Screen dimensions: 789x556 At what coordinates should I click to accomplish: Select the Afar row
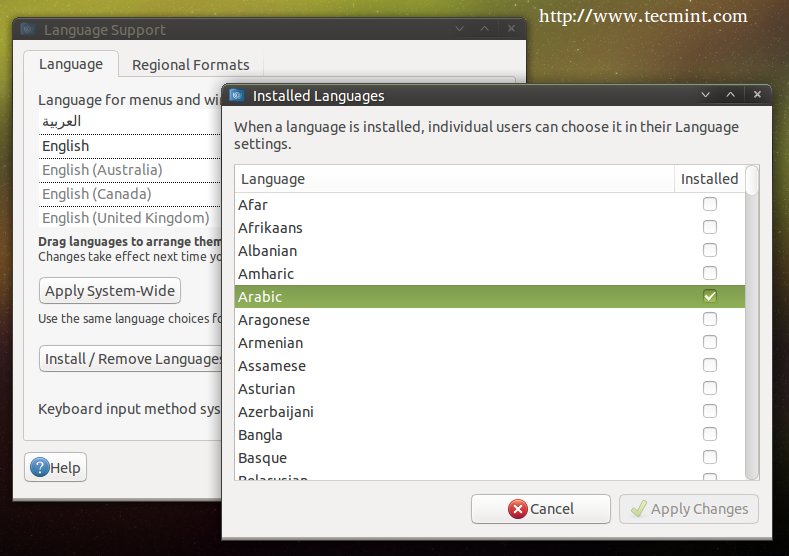pos(490,205)
